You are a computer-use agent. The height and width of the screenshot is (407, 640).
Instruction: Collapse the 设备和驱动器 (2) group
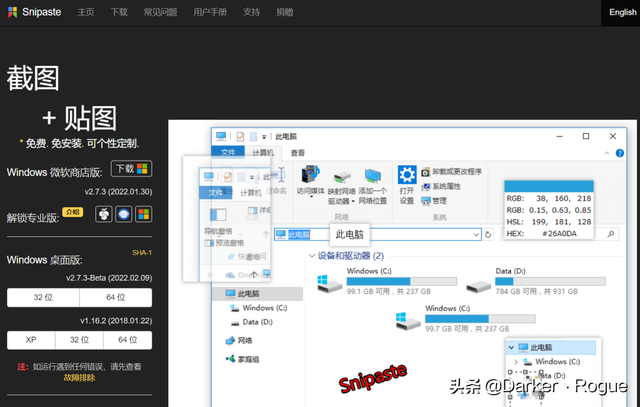312,256
